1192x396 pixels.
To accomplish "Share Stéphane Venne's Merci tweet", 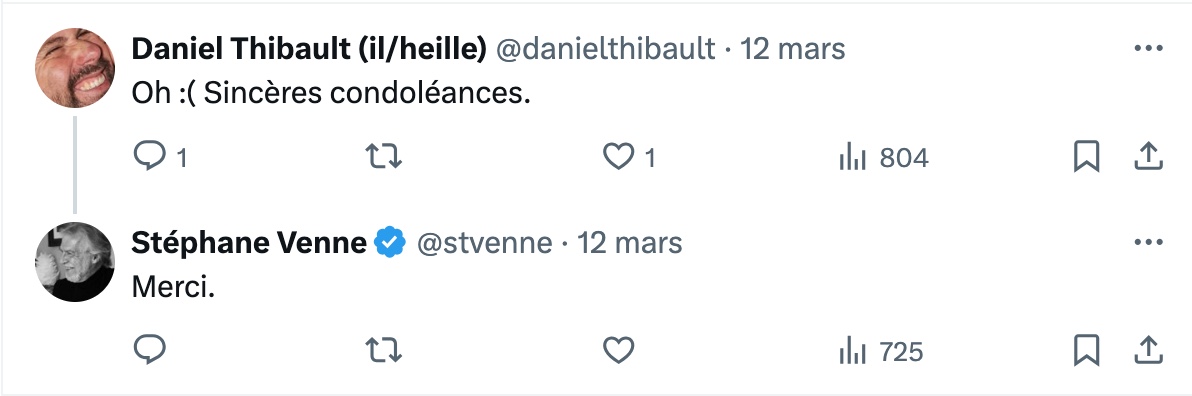I will [1149, 350].
